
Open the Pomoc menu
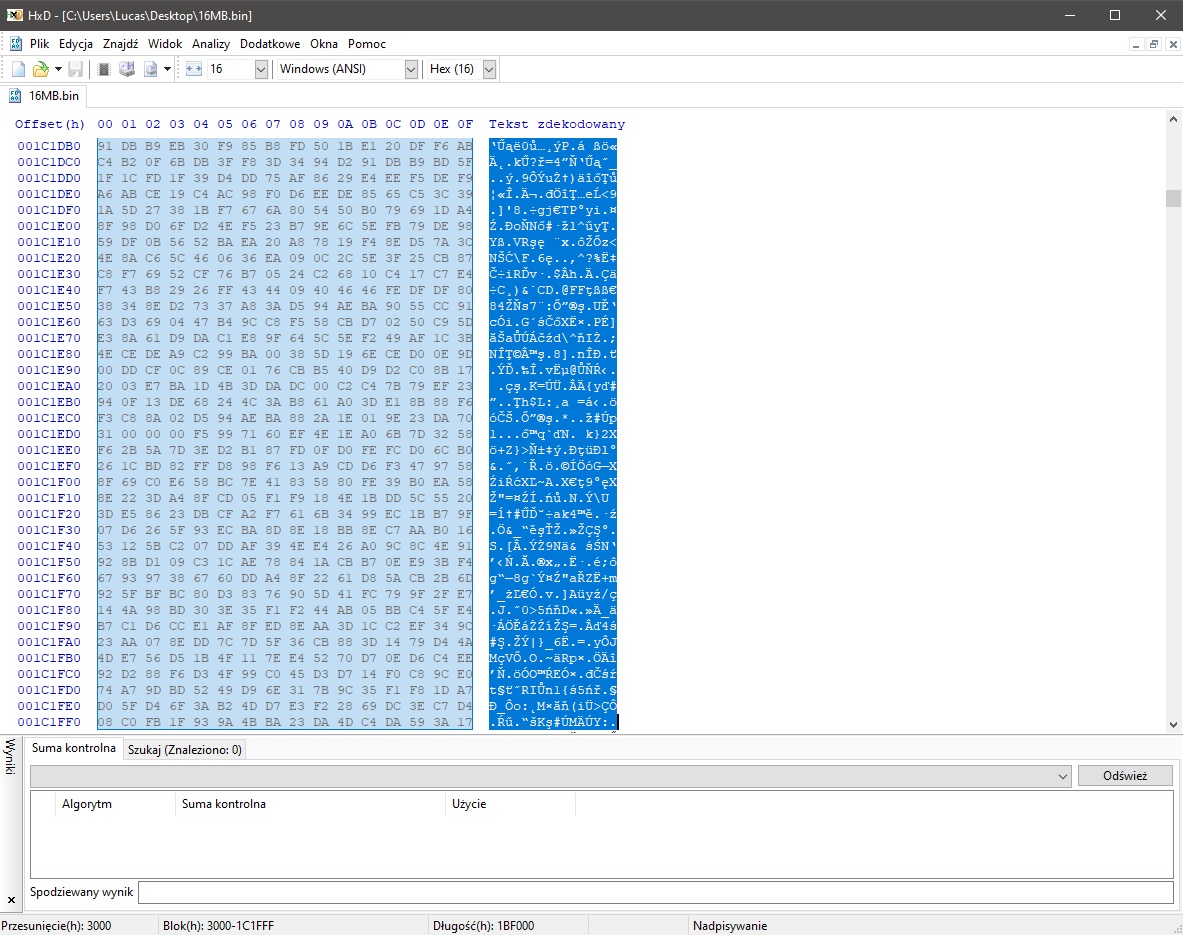(x=367, y=44)
